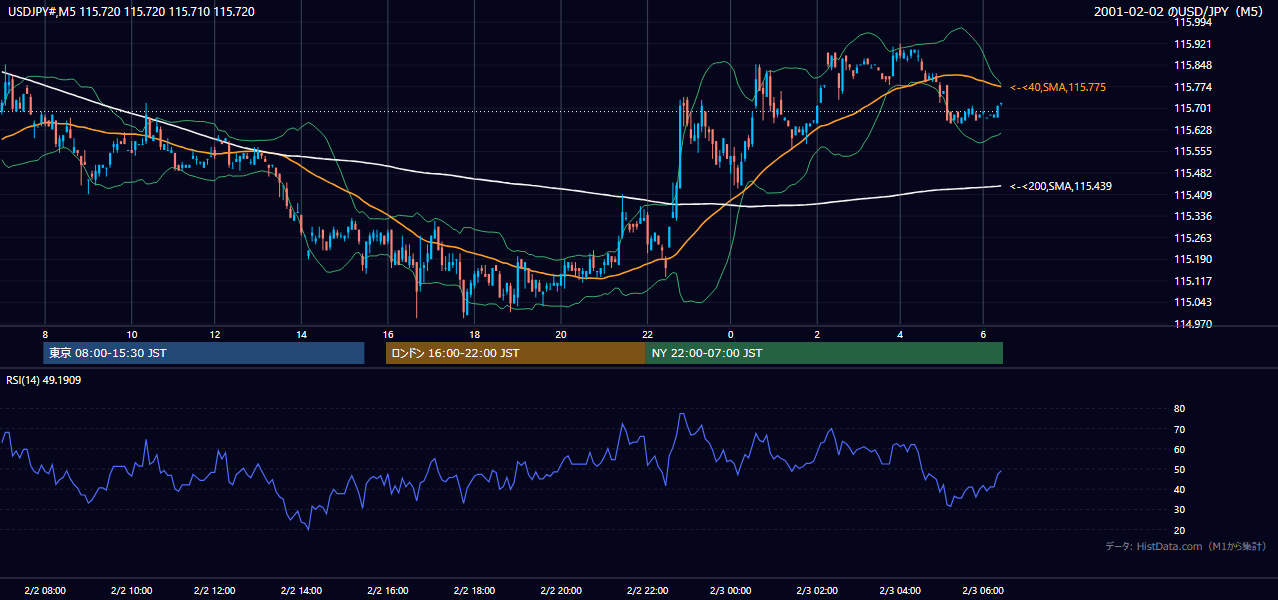Click the bottom date label 2/2 08:00
This screenshot has width=1278, height=600.
(44, 591)
